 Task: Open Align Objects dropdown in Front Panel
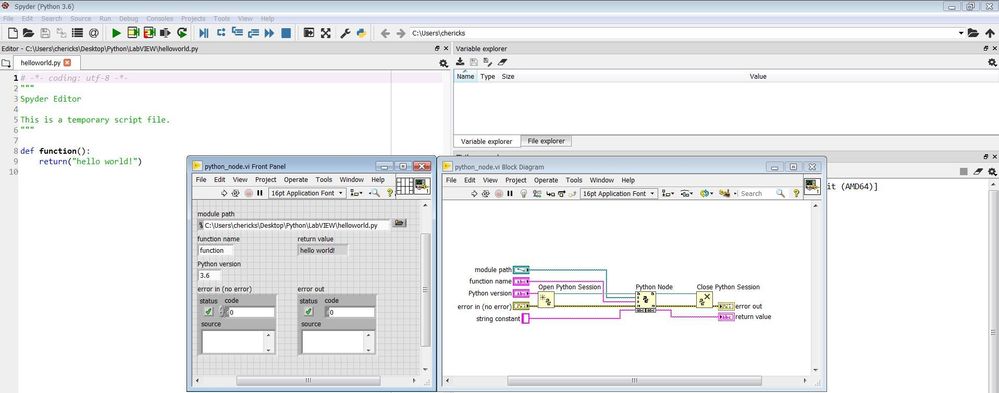[x=357, y=193]
